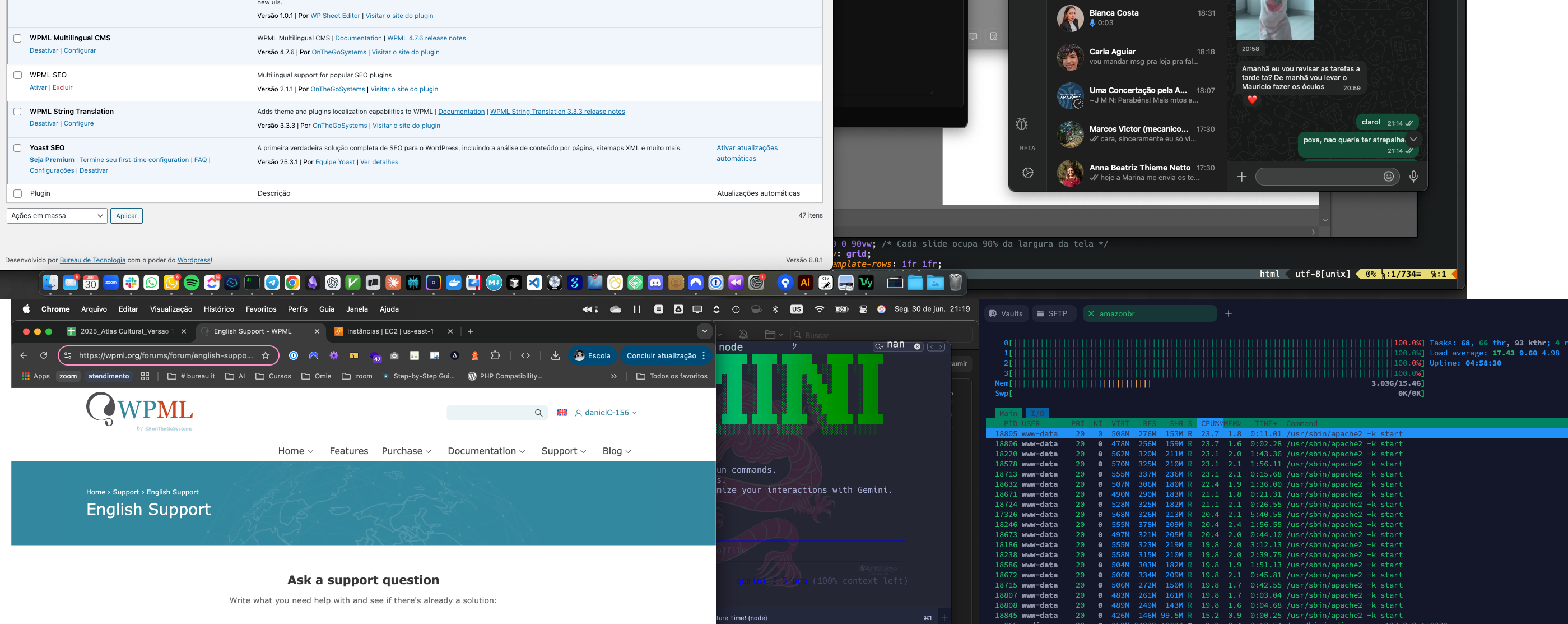Image resolution: width=1568 pixels, height=624 pixels.
Task: Switch to Instâncias EC2 us-east-1 tab
Action: click(x=393, y=331)
